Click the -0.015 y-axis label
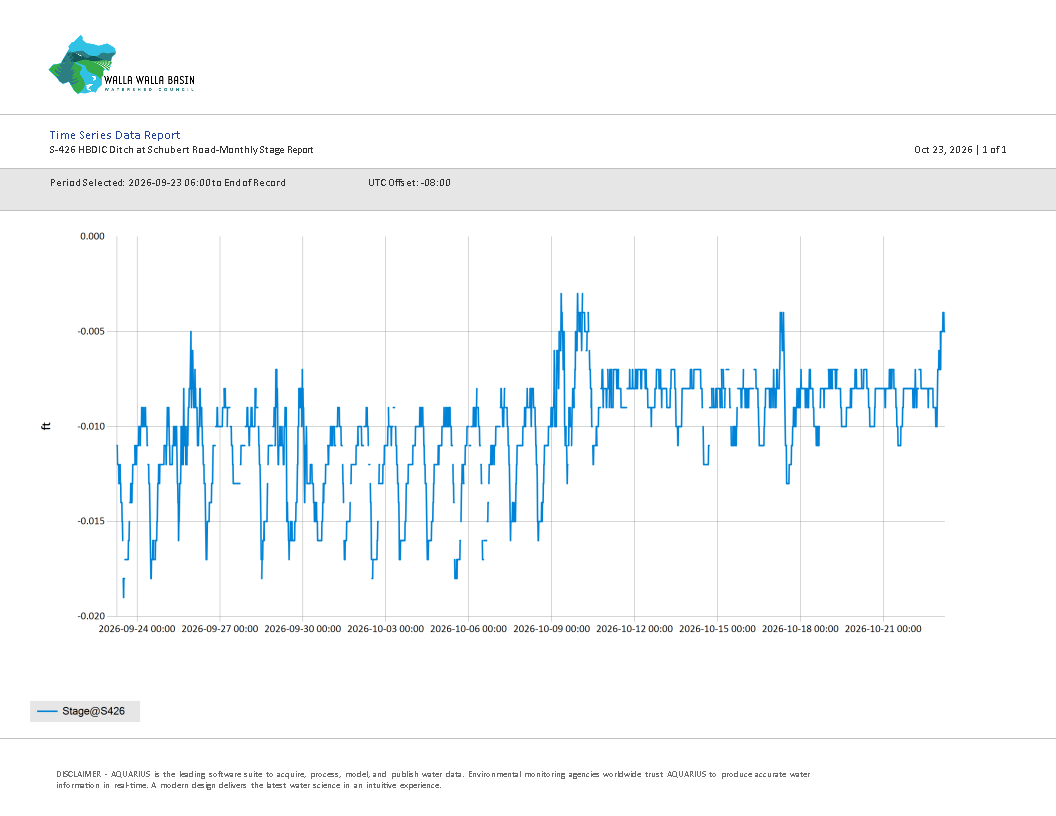The height and width of the screenshot is (816, 1056). point(91,521)
